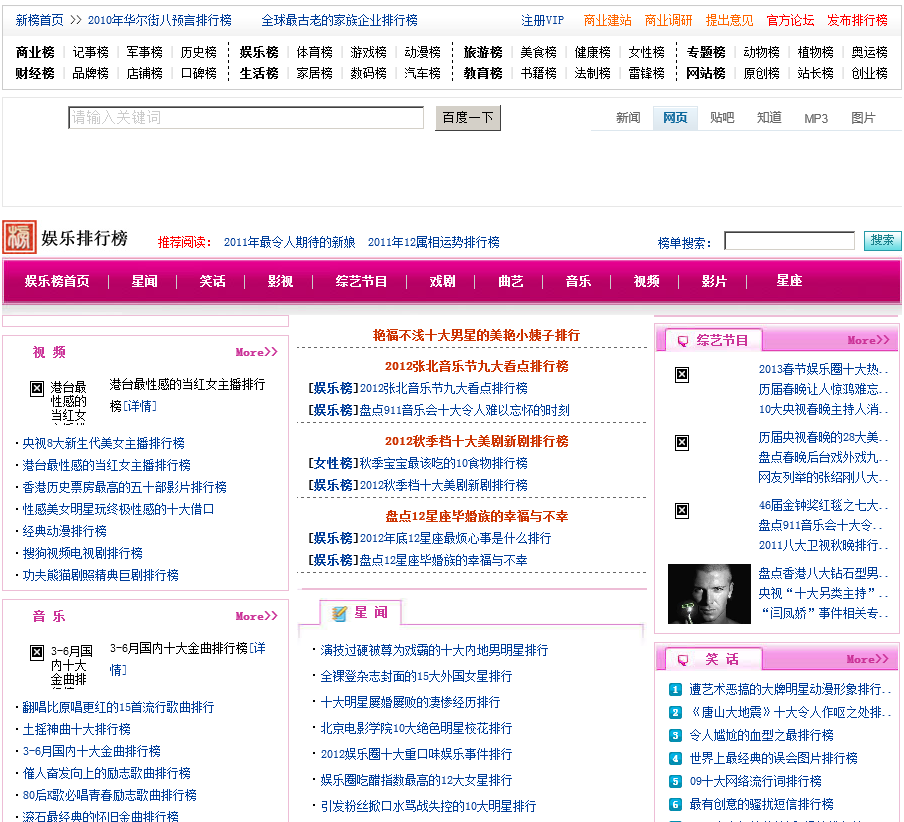Click number 2 badge in 笑话 list

click(675, 712)
